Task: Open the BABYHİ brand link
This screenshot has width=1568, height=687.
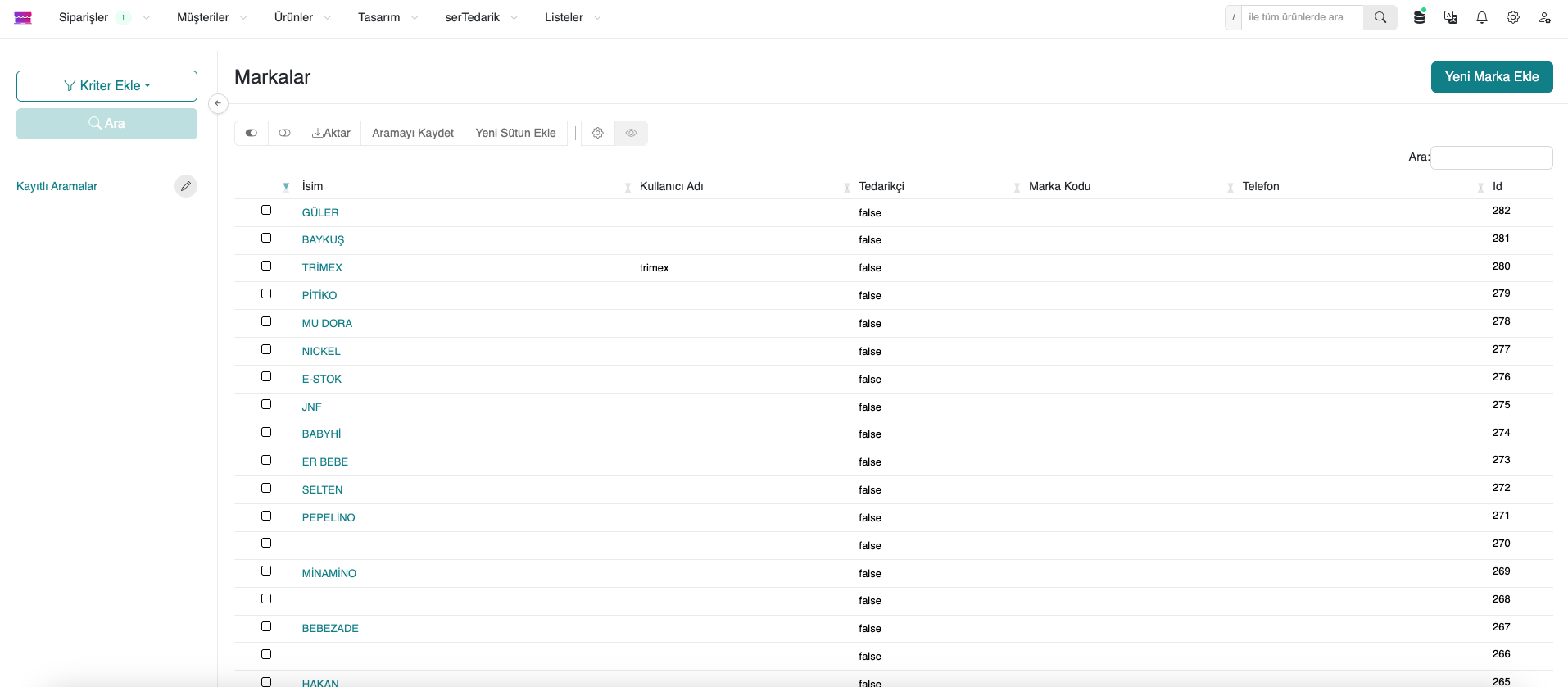Action: 321,434
